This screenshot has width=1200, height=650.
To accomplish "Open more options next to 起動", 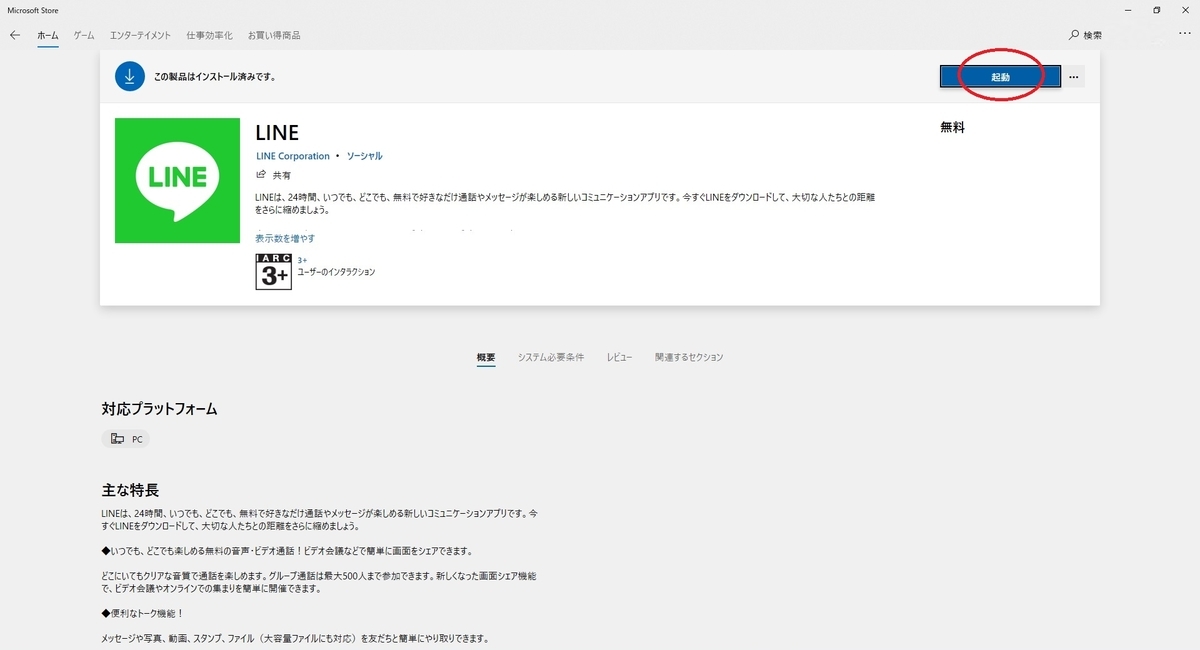I will pos(1073,77).
